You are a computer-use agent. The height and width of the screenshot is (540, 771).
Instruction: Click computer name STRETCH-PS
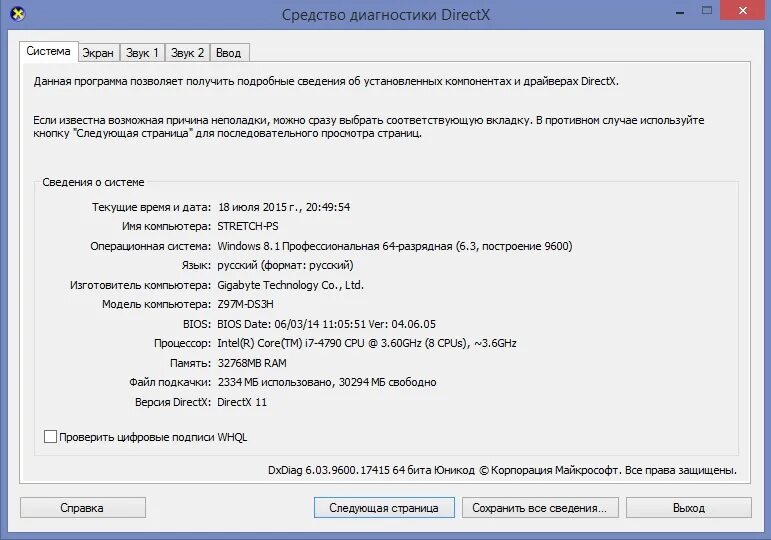tap(248, 226)
